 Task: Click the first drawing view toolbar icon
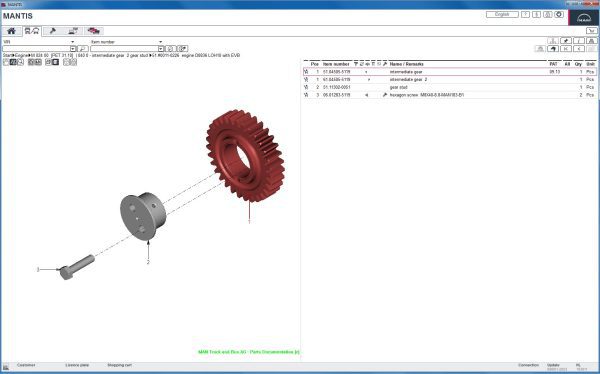tap(6, 62)
